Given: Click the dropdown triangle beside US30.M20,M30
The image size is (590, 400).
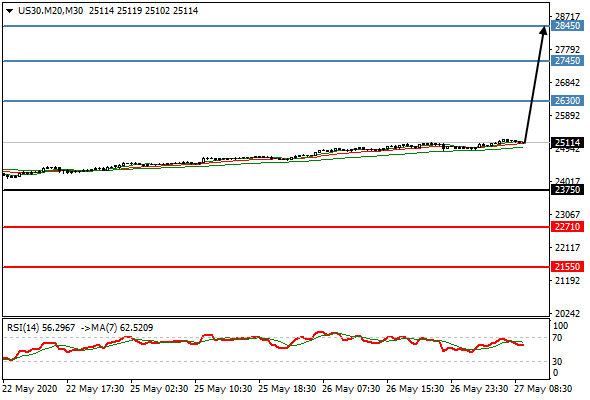Looking at the screenshot, I should click(9, 11).
